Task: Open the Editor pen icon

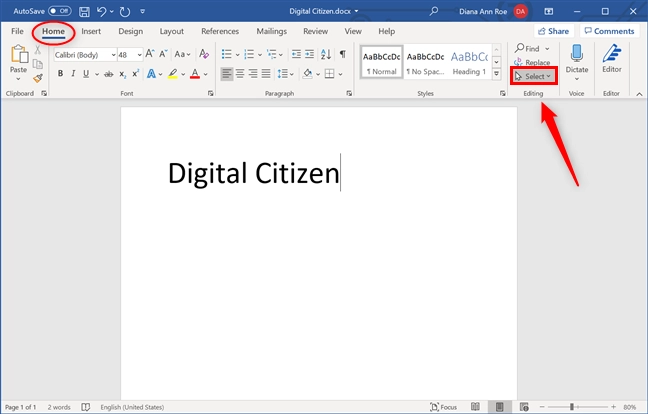Action: pos(612,53)
